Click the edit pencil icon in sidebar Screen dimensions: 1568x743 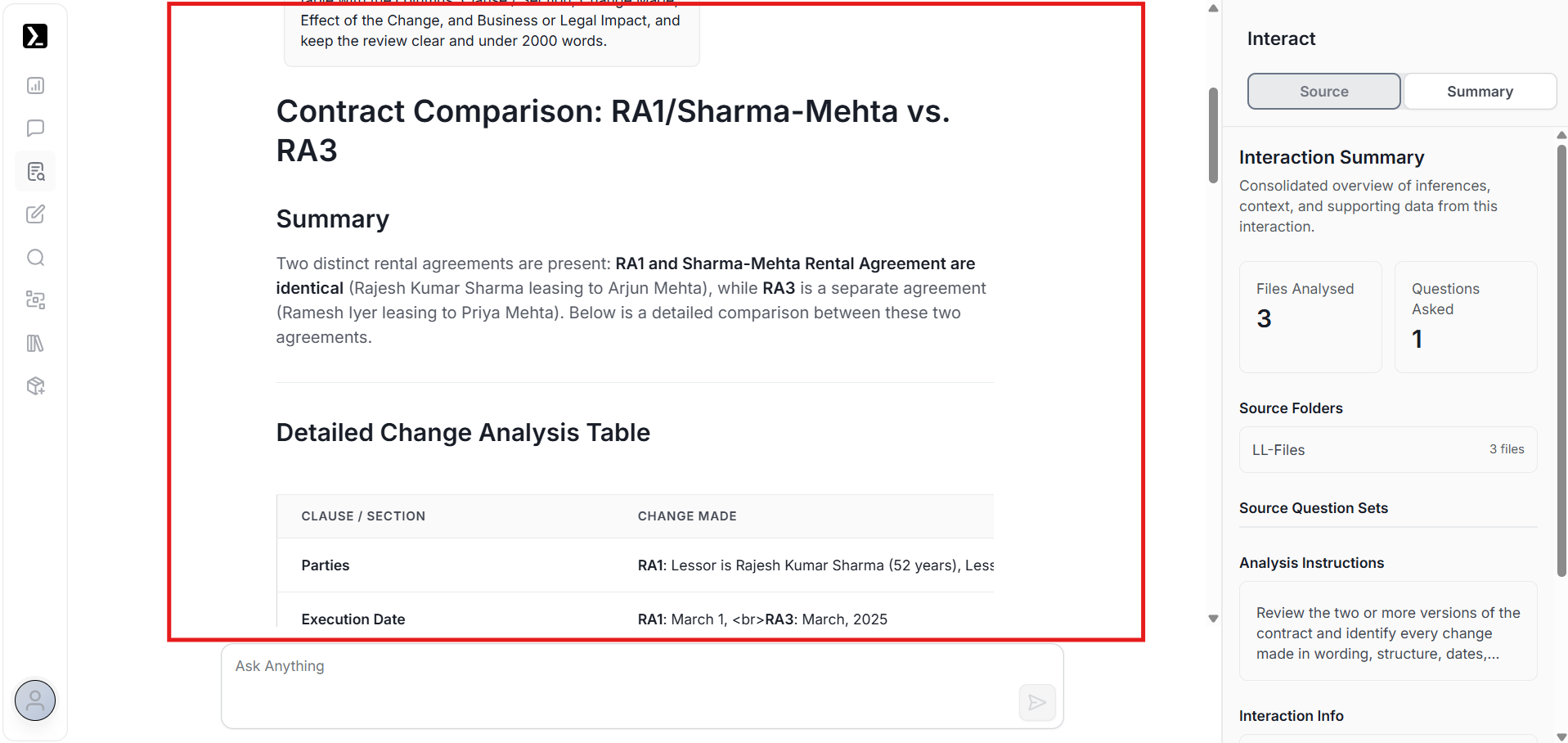click(35, 214)
